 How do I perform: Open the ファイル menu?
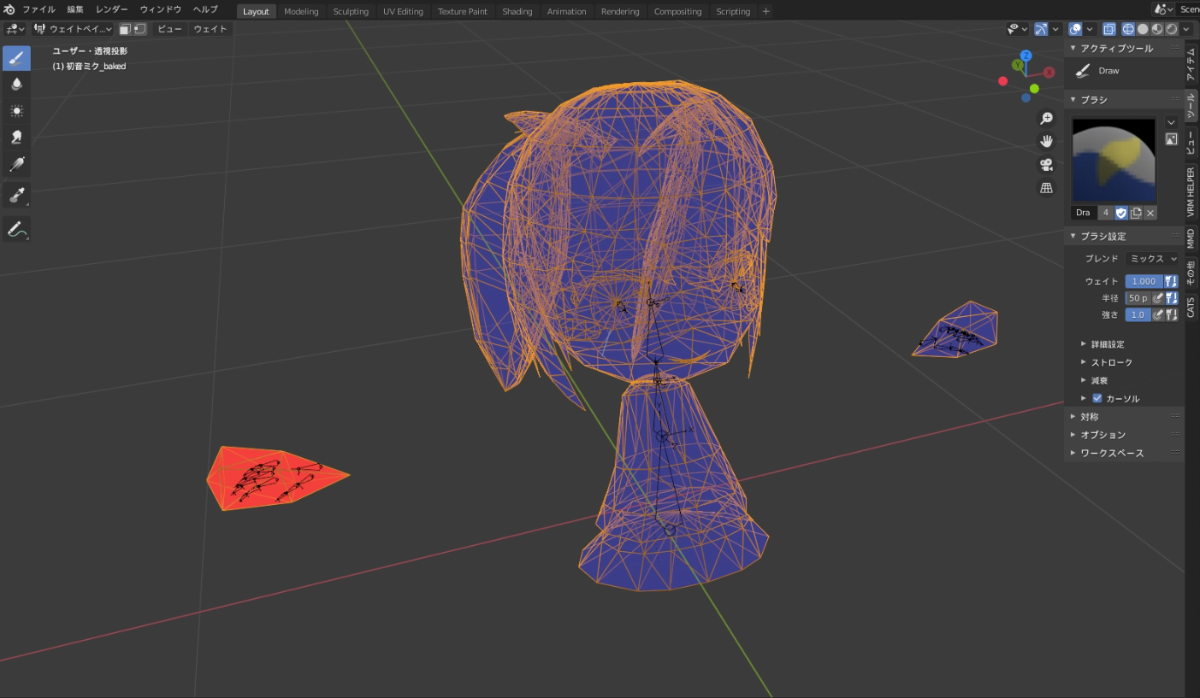pyautogui.click(x=39, y=9)
